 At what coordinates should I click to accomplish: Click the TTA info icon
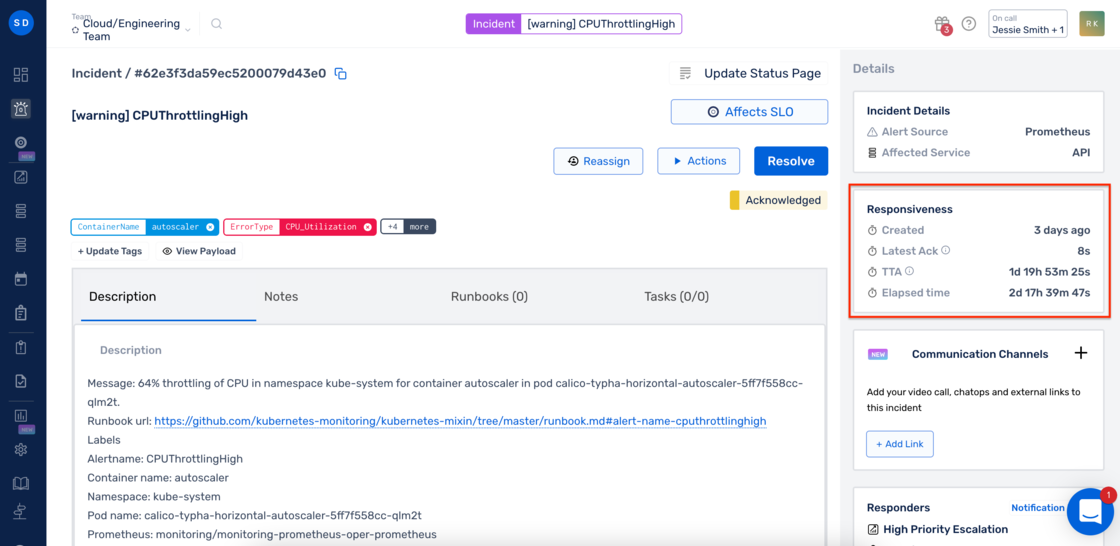tap(910, 271)
